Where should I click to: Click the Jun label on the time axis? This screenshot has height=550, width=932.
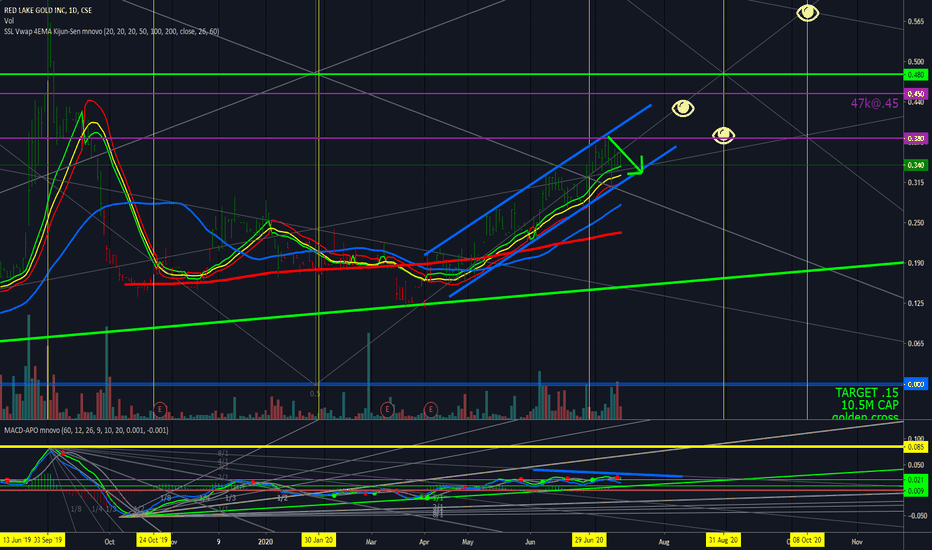(x=530, y=542)
